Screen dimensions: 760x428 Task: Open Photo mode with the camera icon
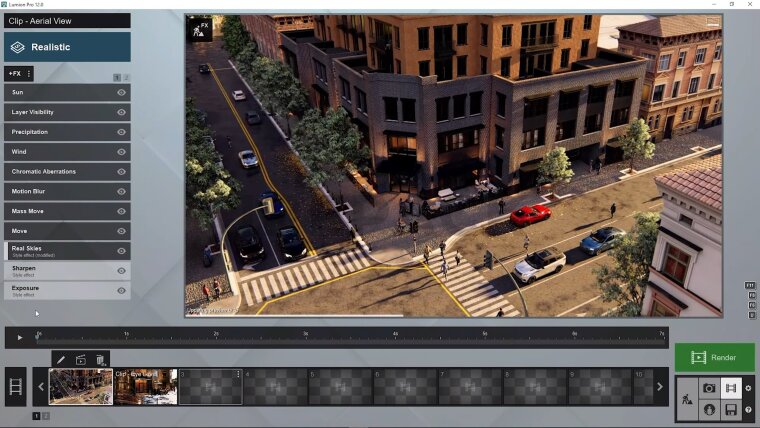click(x=709, y=388)
